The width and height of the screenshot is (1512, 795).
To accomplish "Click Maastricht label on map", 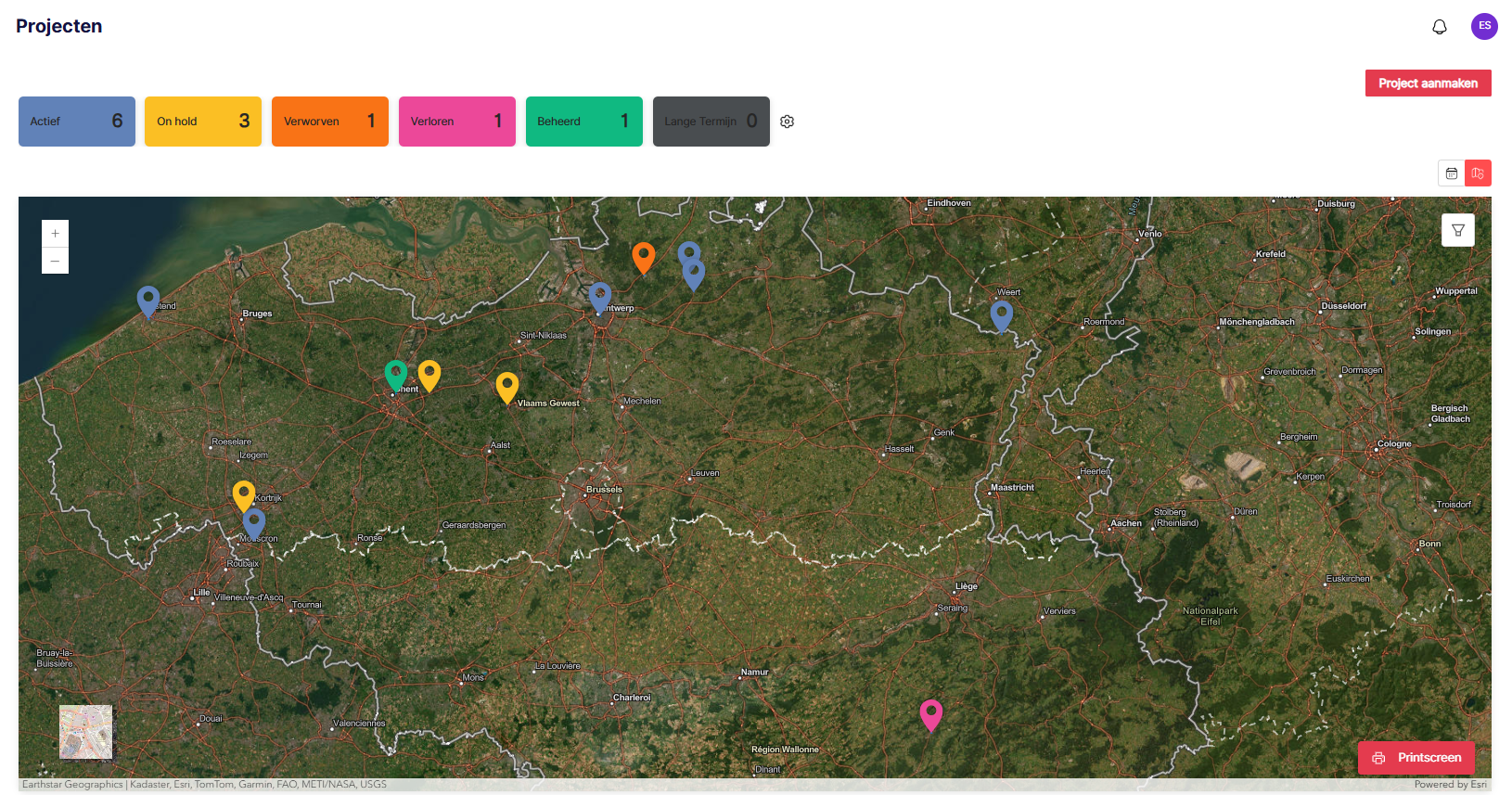I will tap(1012, 488).
